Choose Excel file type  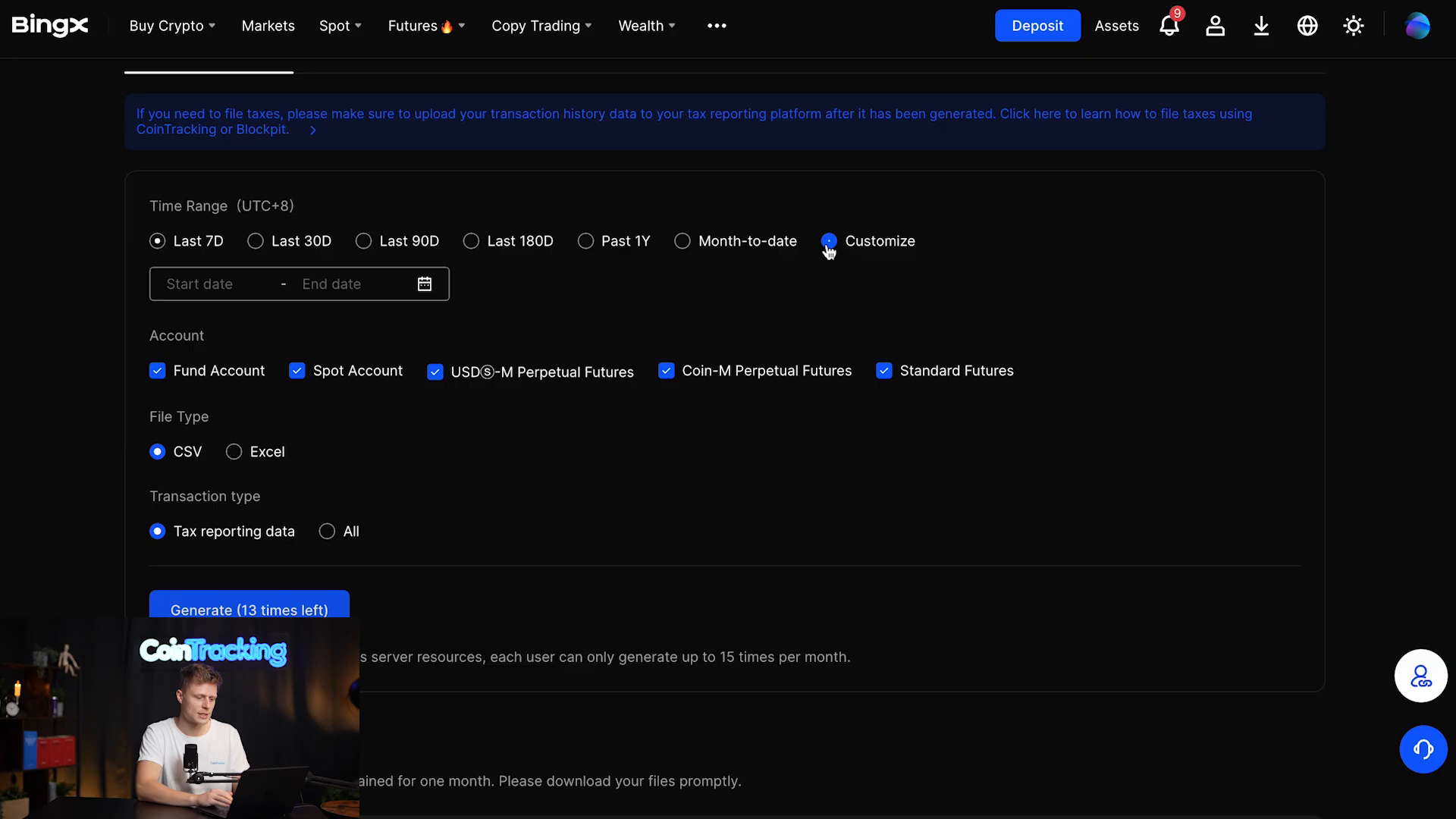tap(256, 452)
